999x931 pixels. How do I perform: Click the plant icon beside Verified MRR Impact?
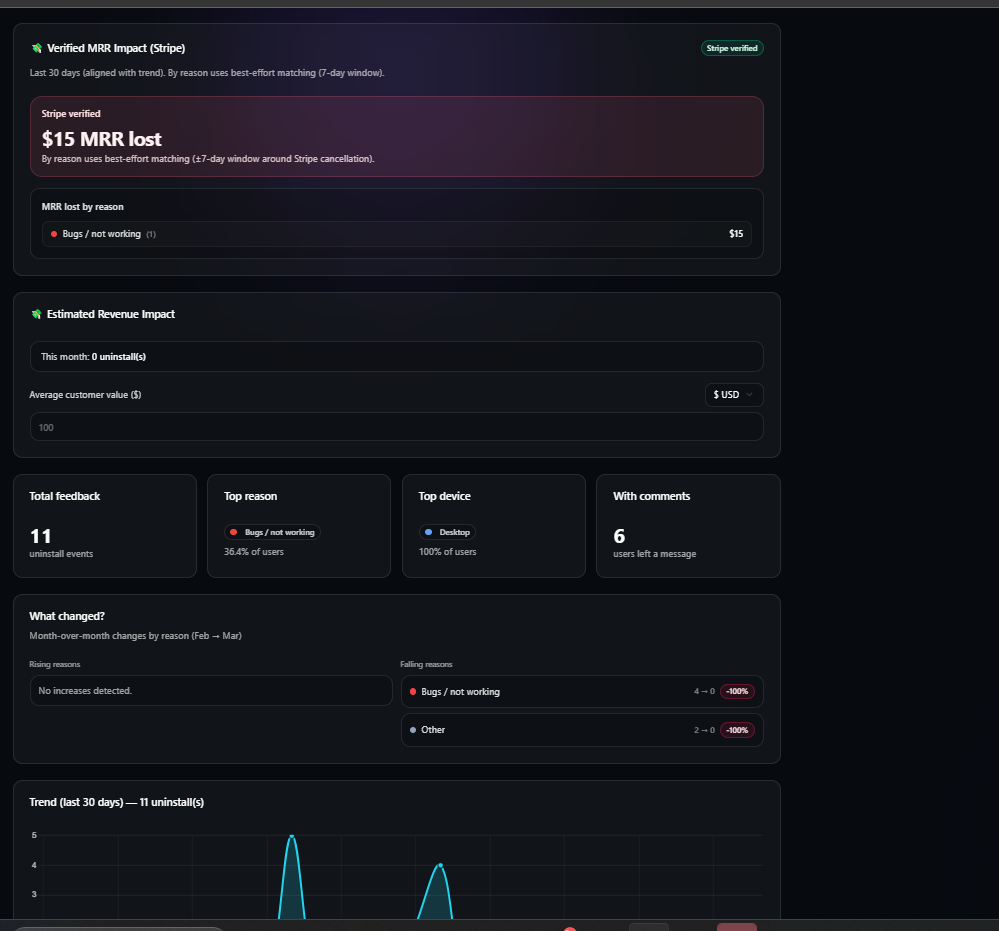(37, 47)
